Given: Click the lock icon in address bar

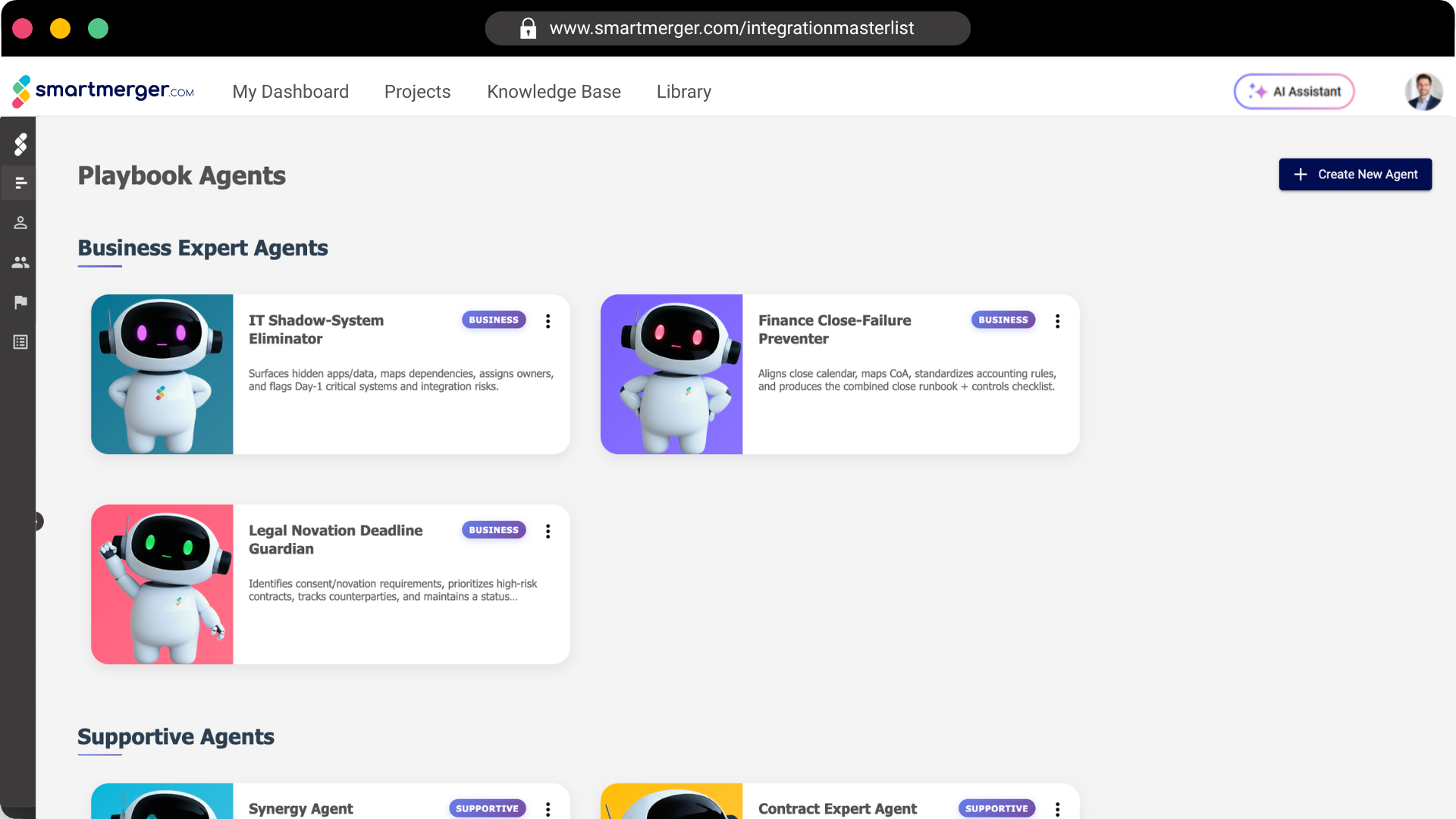Looking at the screenshot, I should [x=528, y=29].
